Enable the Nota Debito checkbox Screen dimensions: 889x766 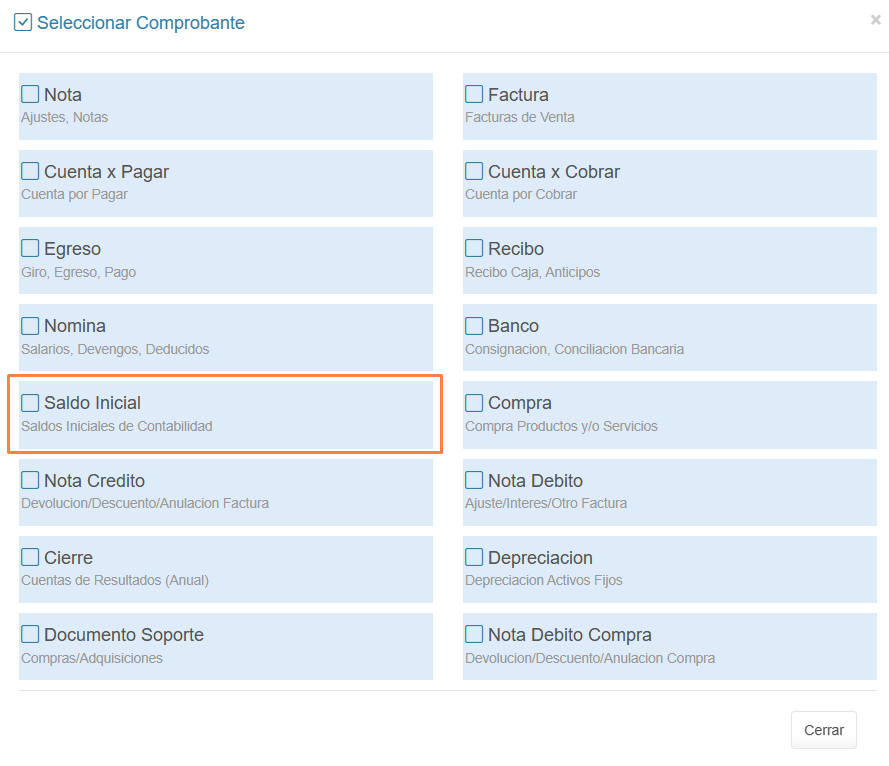(475, 481)
